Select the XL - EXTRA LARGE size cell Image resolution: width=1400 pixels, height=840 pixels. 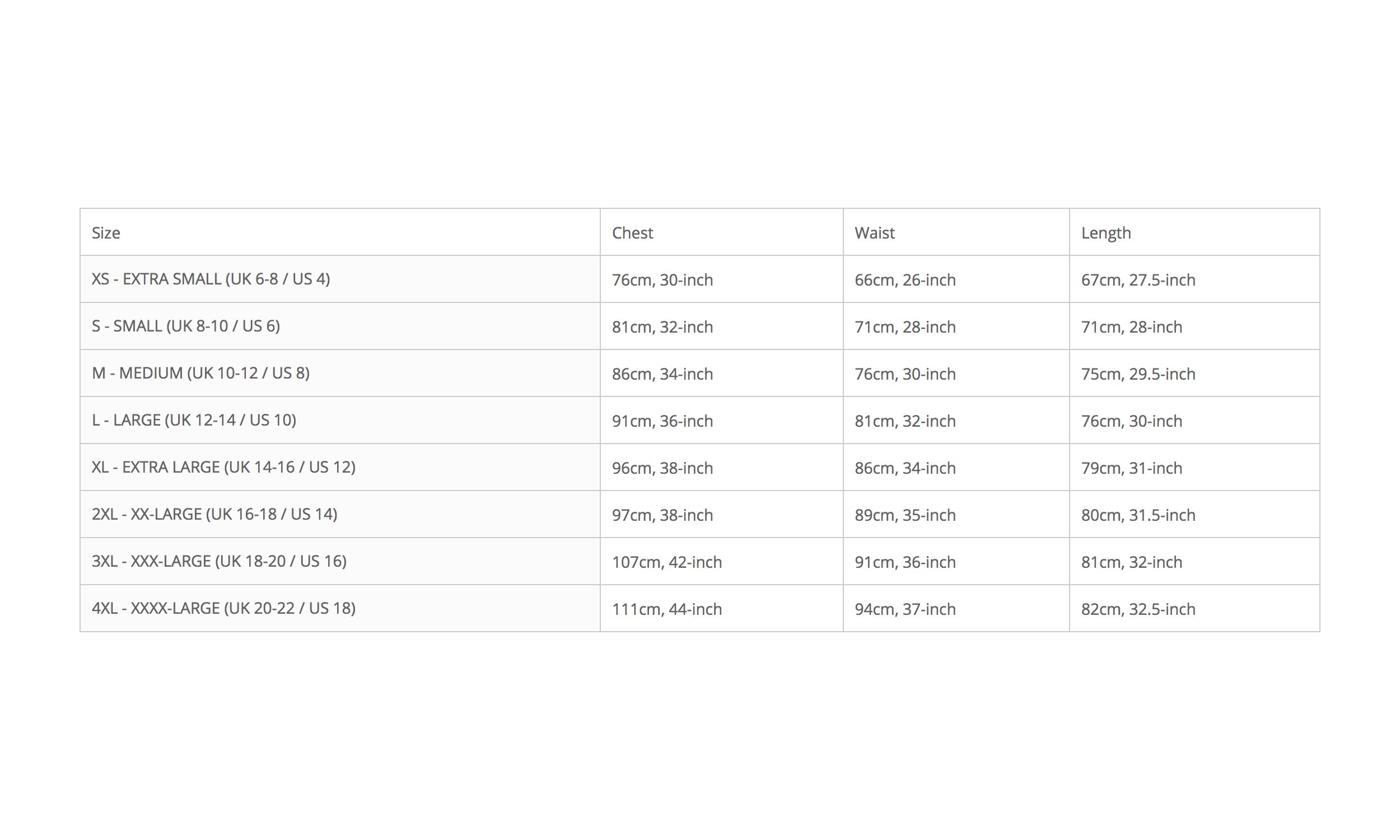(x=223, y=467)
